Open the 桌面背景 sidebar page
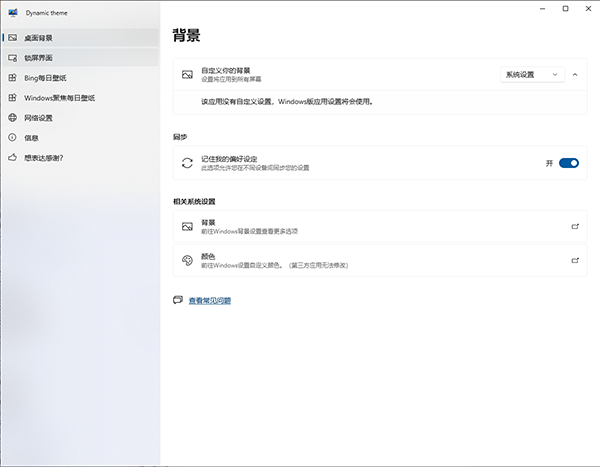Viewport: 600px width, 467px height. (38, 38)
